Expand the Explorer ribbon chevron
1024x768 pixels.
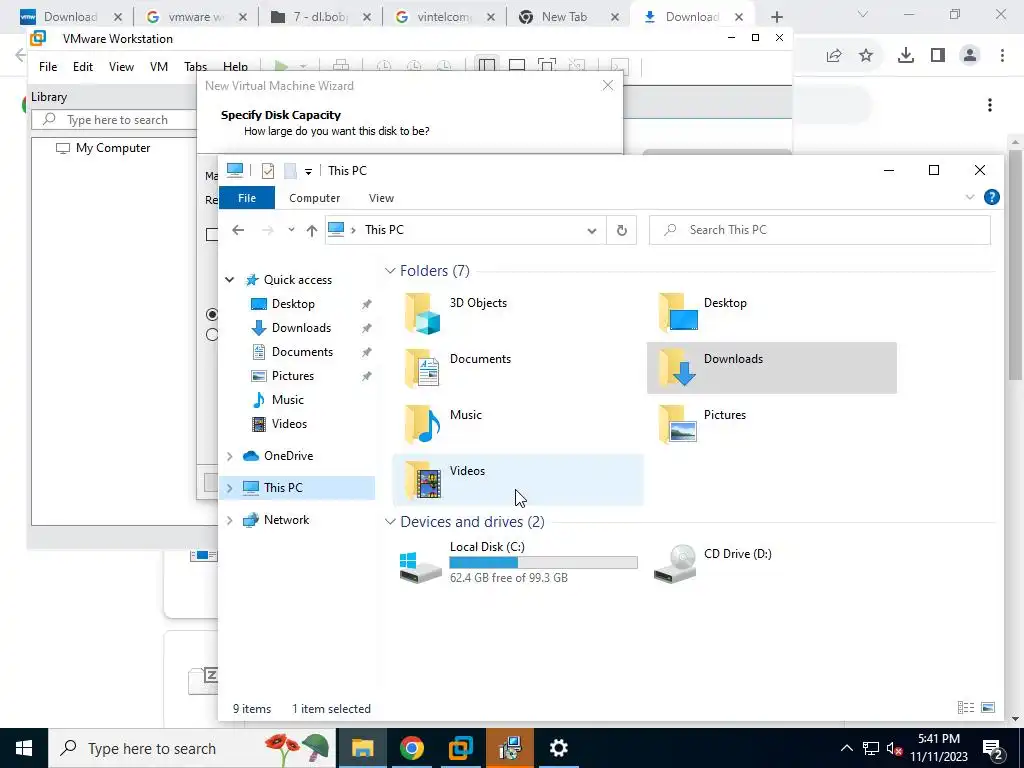tap(970, 197)
